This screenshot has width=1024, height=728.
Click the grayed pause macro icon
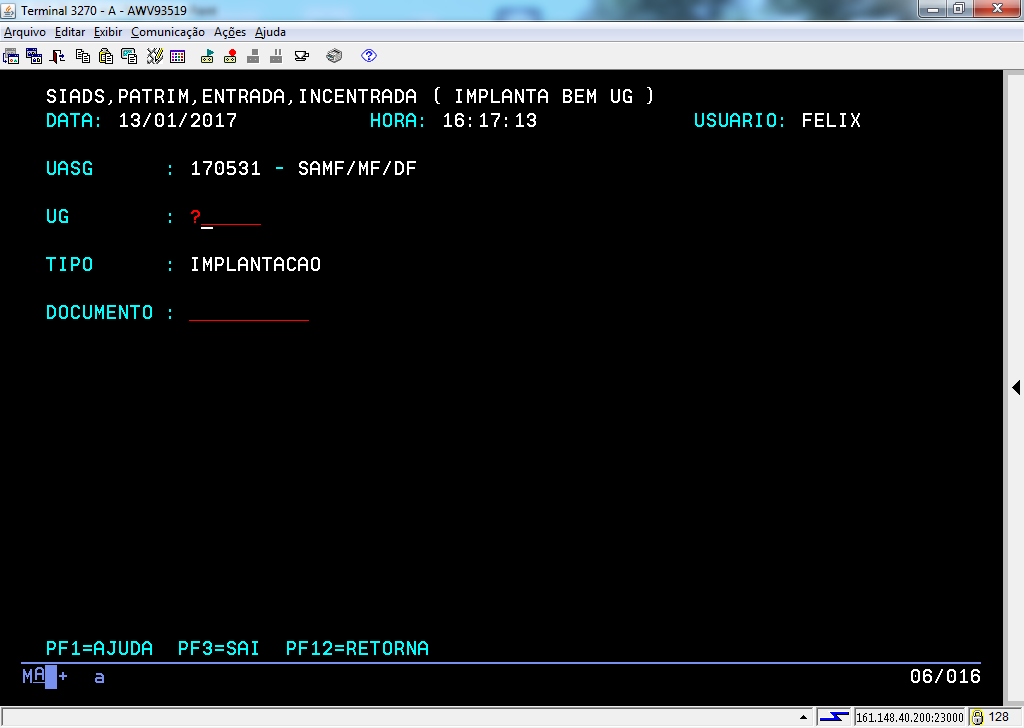pos(276,56)
